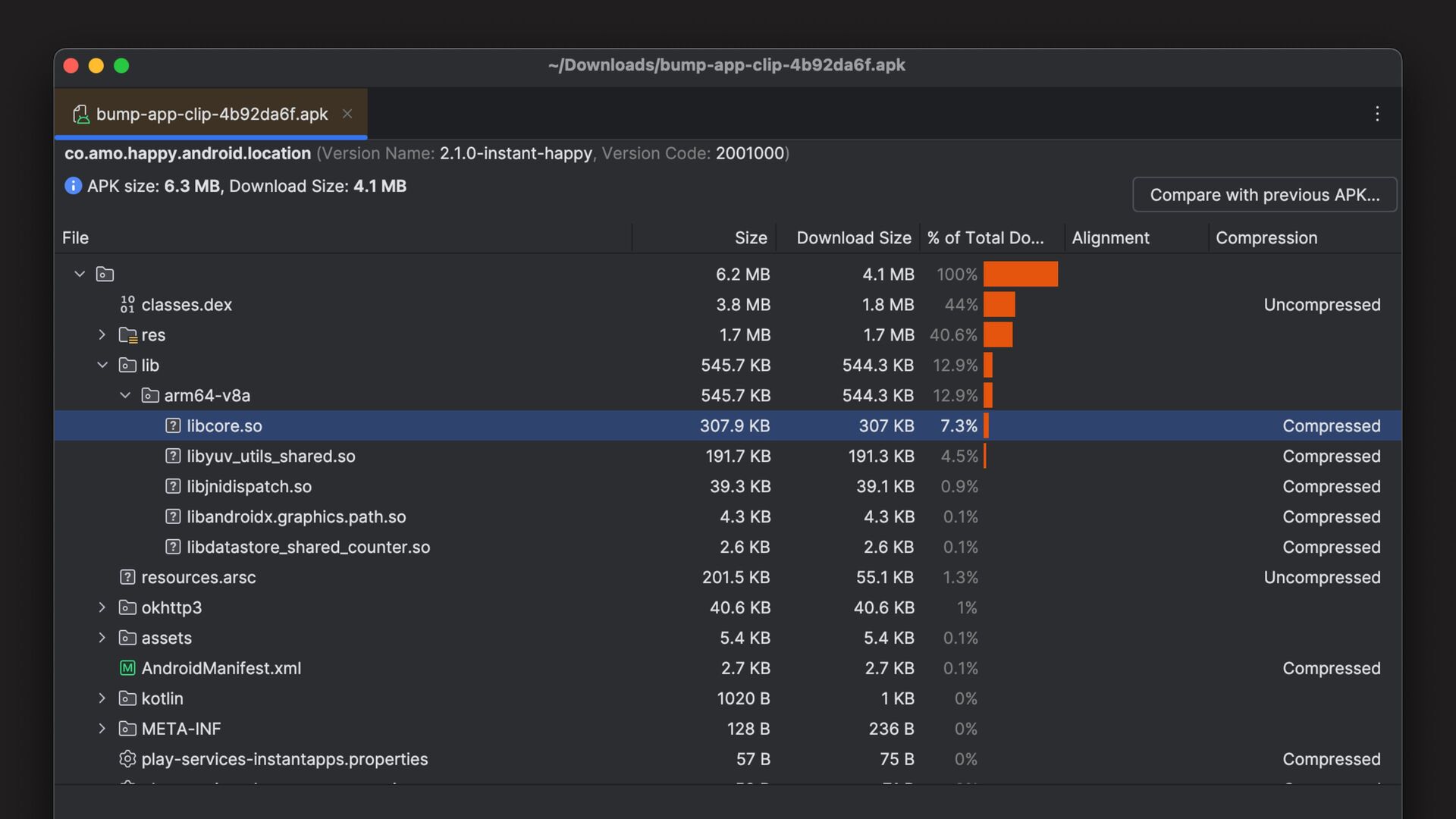Select the bump-app-clip-4b92da6f.apk tab
Image resolution: width=1456 pixels, height=819 pixels.
tap(212, 114)
